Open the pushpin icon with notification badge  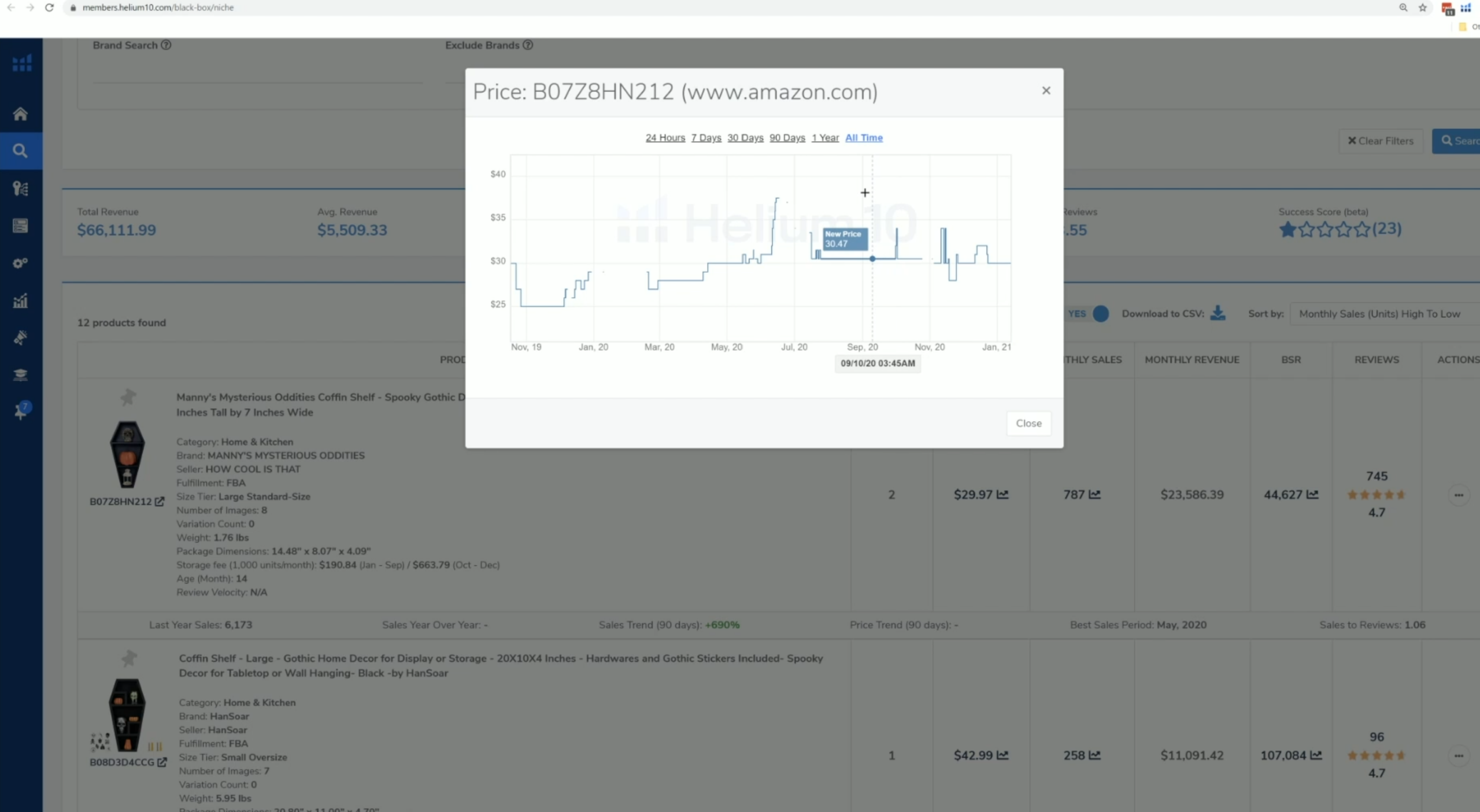tap(21, 411)
